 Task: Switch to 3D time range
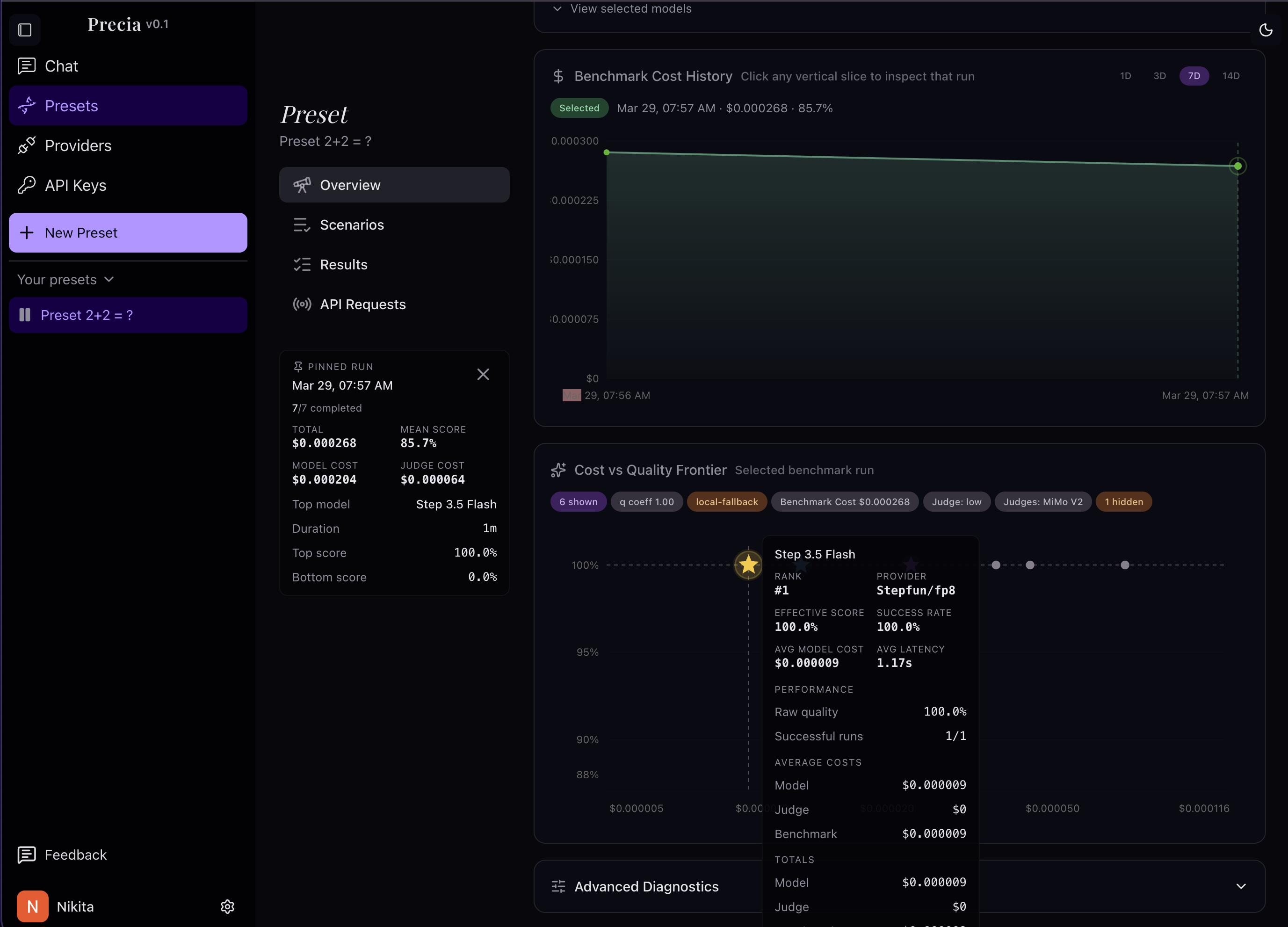[x=1159, y=76]
